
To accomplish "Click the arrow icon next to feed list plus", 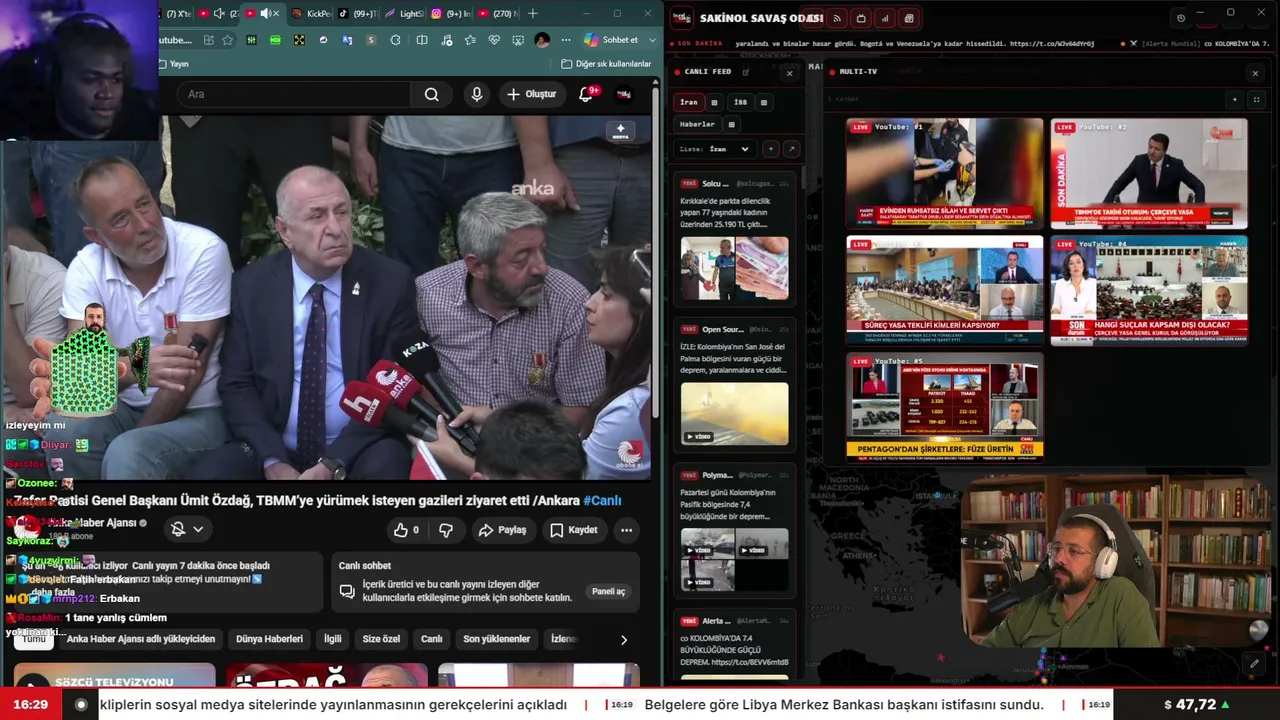I will point(791,149).
